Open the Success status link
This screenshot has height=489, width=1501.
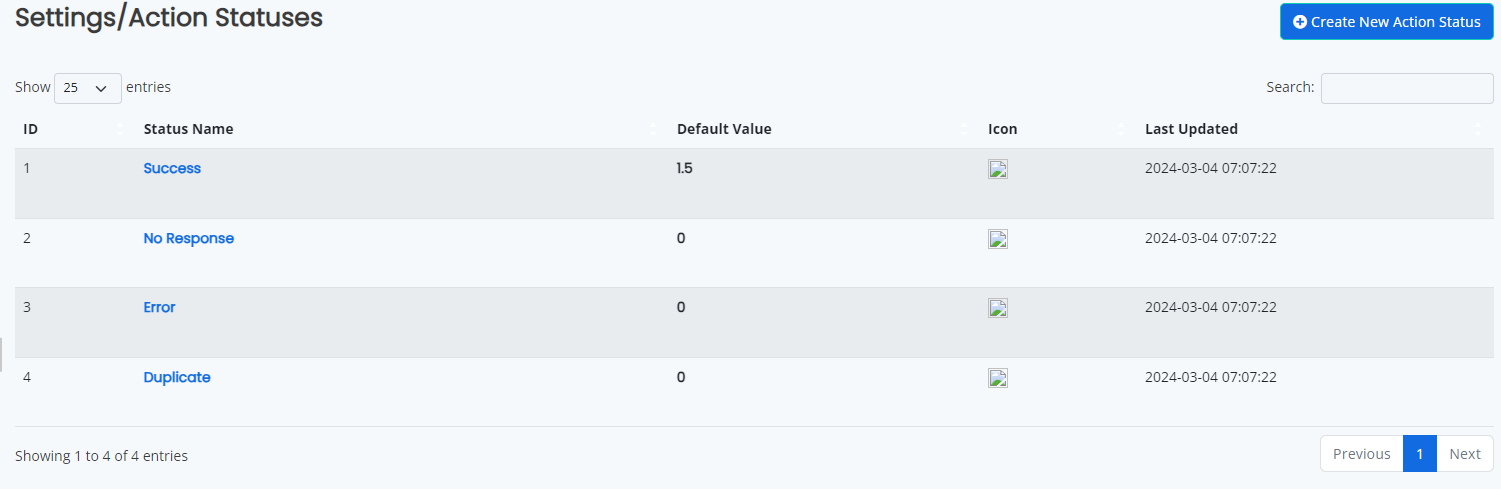(x=172, y=168)
